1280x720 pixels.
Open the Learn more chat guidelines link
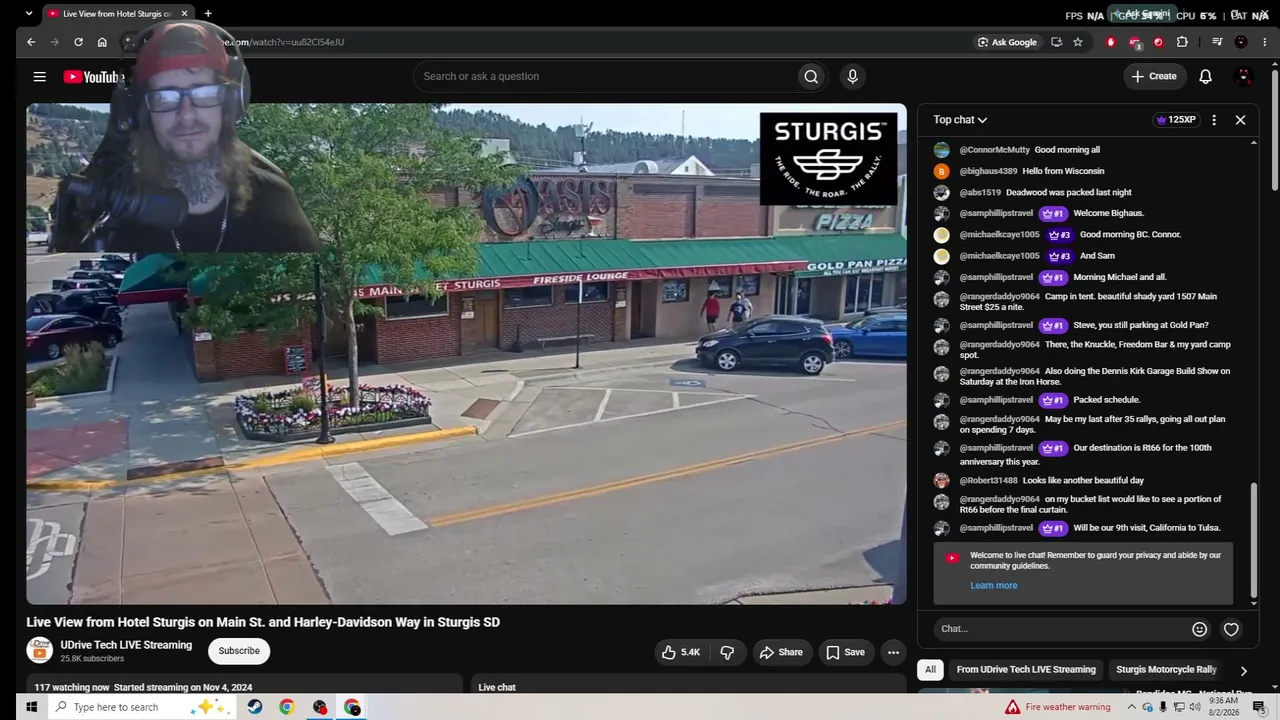pyautogui.click(x=993, y=586)
